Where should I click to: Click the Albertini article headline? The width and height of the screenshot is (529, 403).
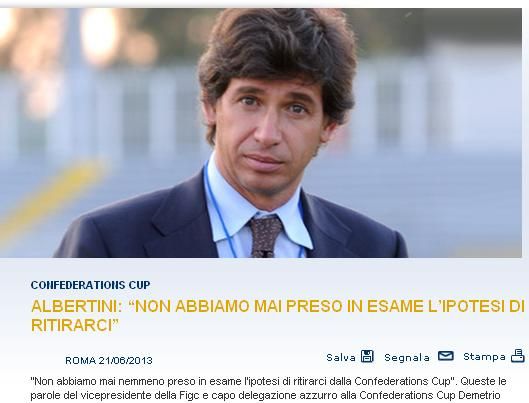point(278,316)
